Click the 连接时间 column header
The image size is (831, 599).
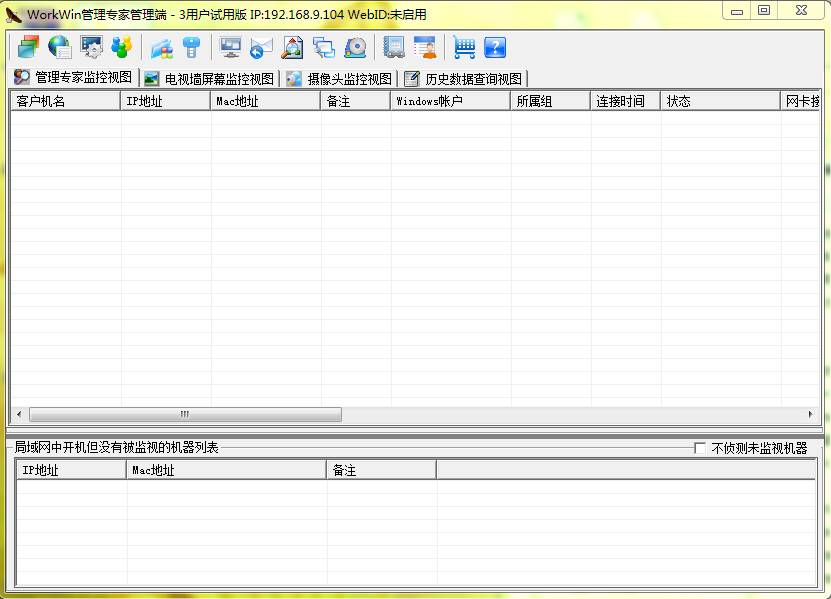pos(625,101)
